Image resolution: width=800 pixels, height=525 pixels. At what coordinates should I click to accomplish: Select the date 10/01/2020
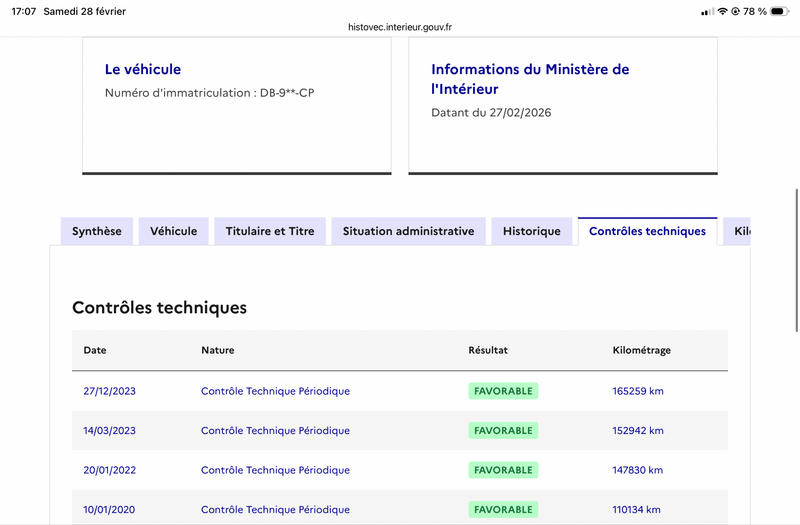(109, 509)
